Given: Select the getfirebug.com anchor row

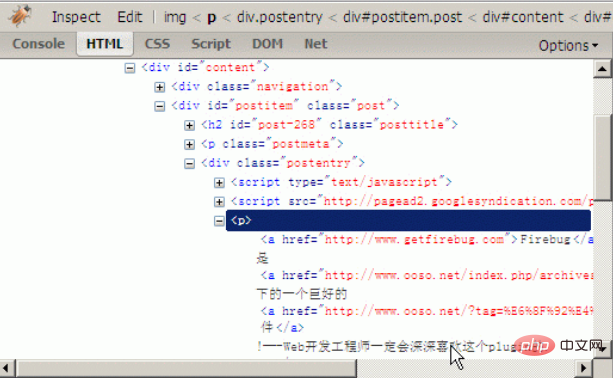Looking at the screenshot, I should point(427,239).
